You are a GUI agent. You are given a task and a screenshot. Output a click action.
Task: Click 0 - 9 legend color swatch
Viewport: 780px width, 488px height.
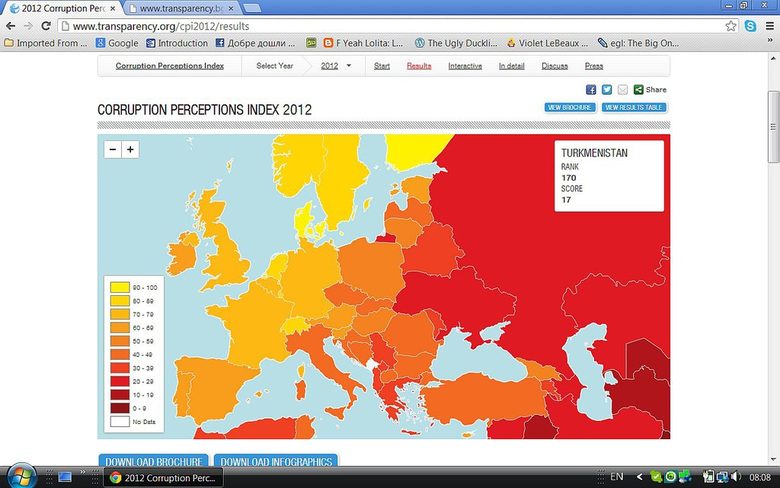coord(120,408)
